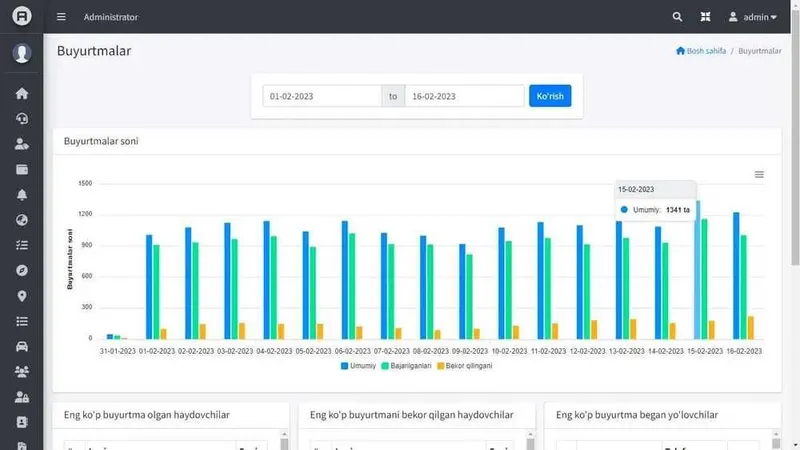Click the start date field 01-02-2023

322,96
